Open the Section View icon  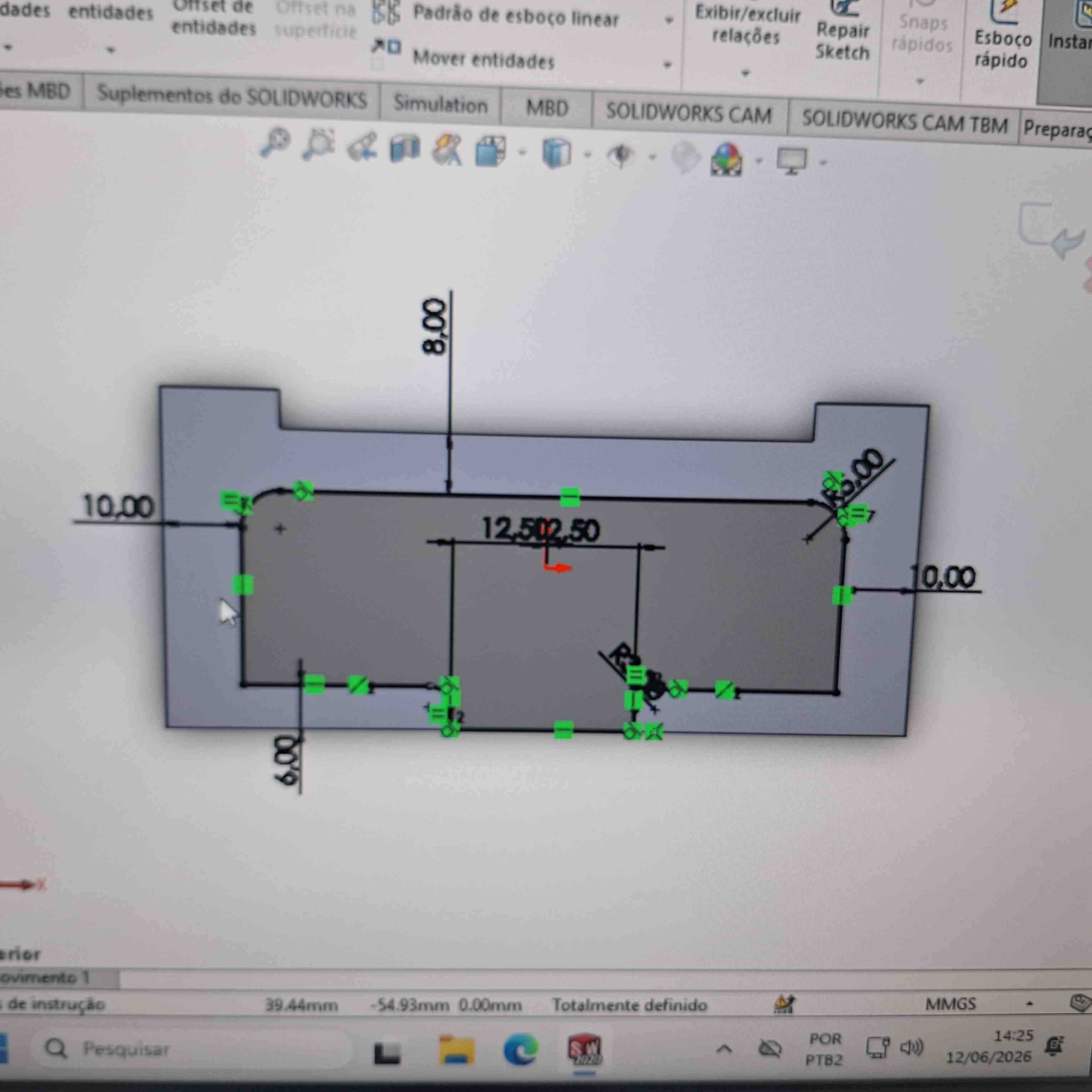click(x=405, y=149)
